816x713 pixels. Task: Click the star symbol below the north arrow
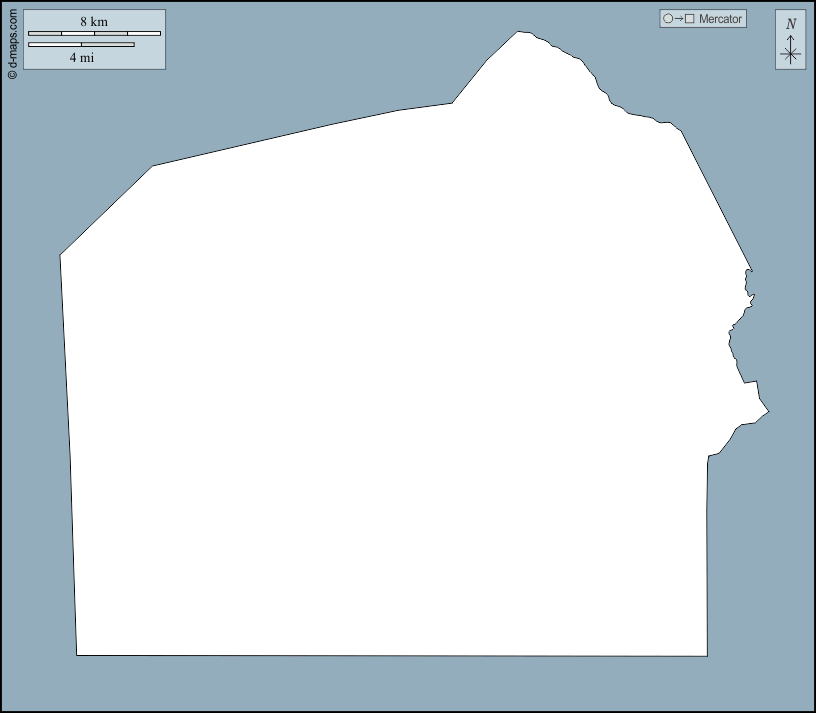pos(791,55)
